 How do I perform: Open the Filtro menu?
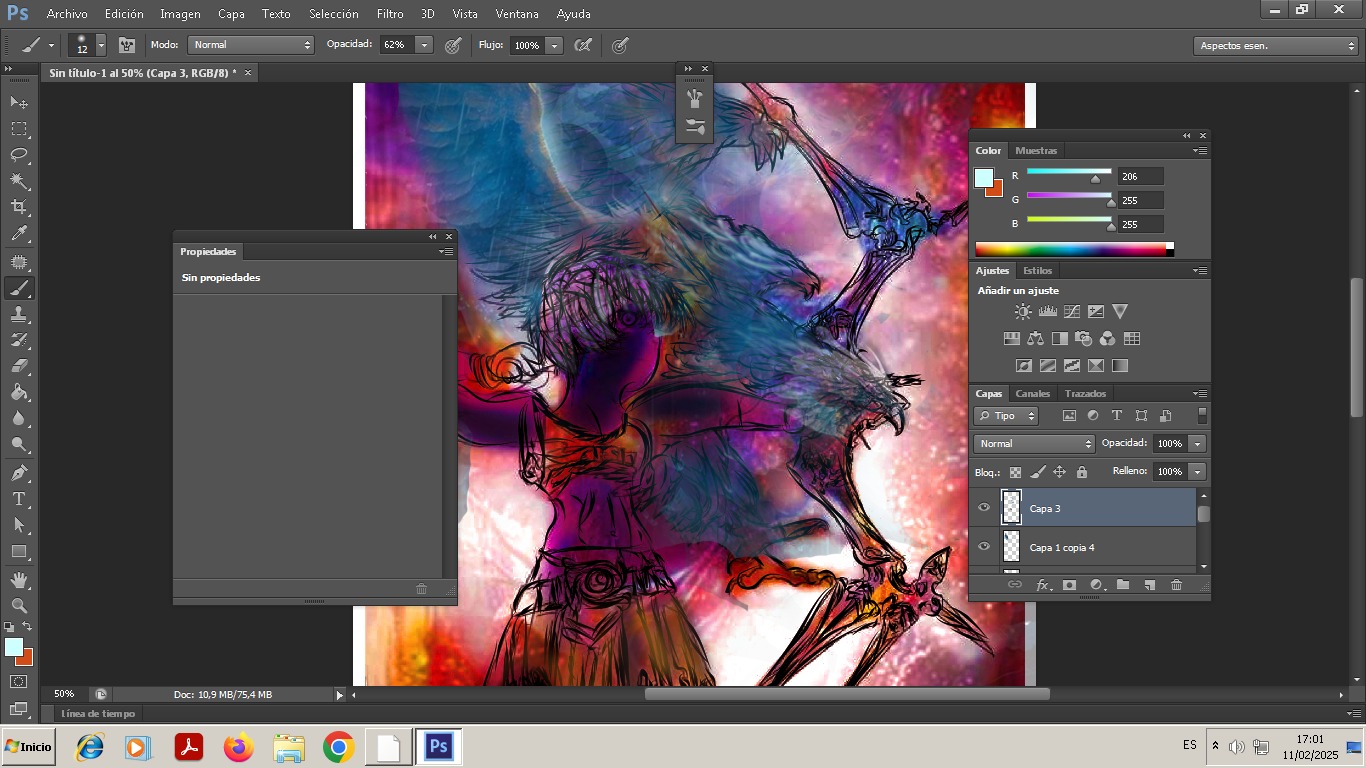(x=390, y=14)
